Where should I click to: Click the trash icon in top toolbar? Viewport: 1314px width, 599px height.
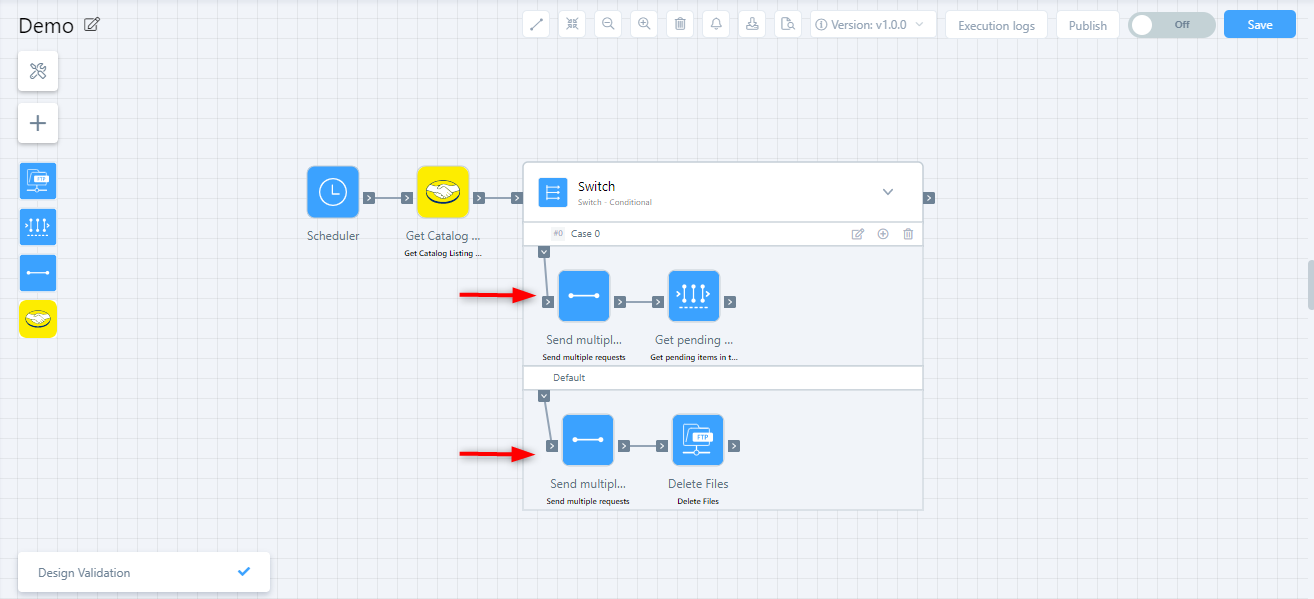(680, 25)
